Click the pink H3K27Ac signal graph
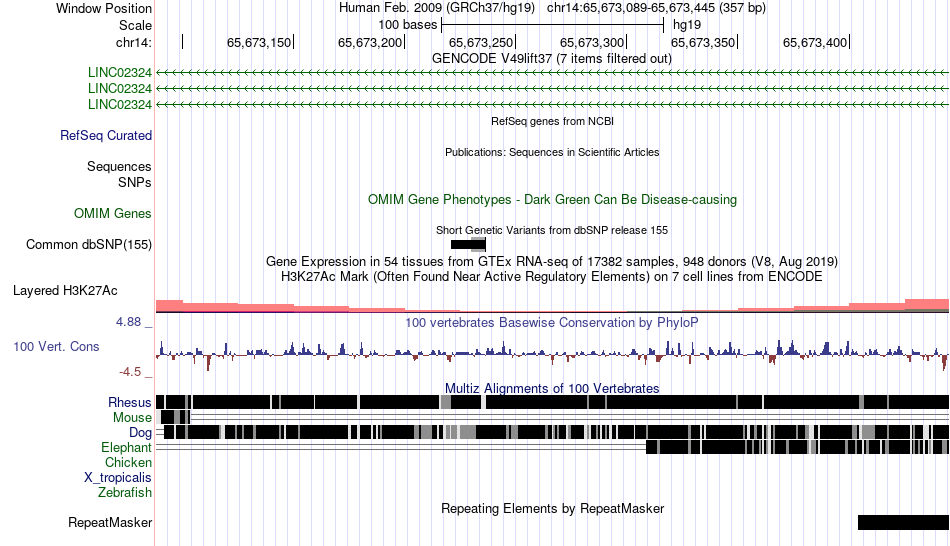Image resolution: width=950 pixels, height=546 pixels. [552, 305]
